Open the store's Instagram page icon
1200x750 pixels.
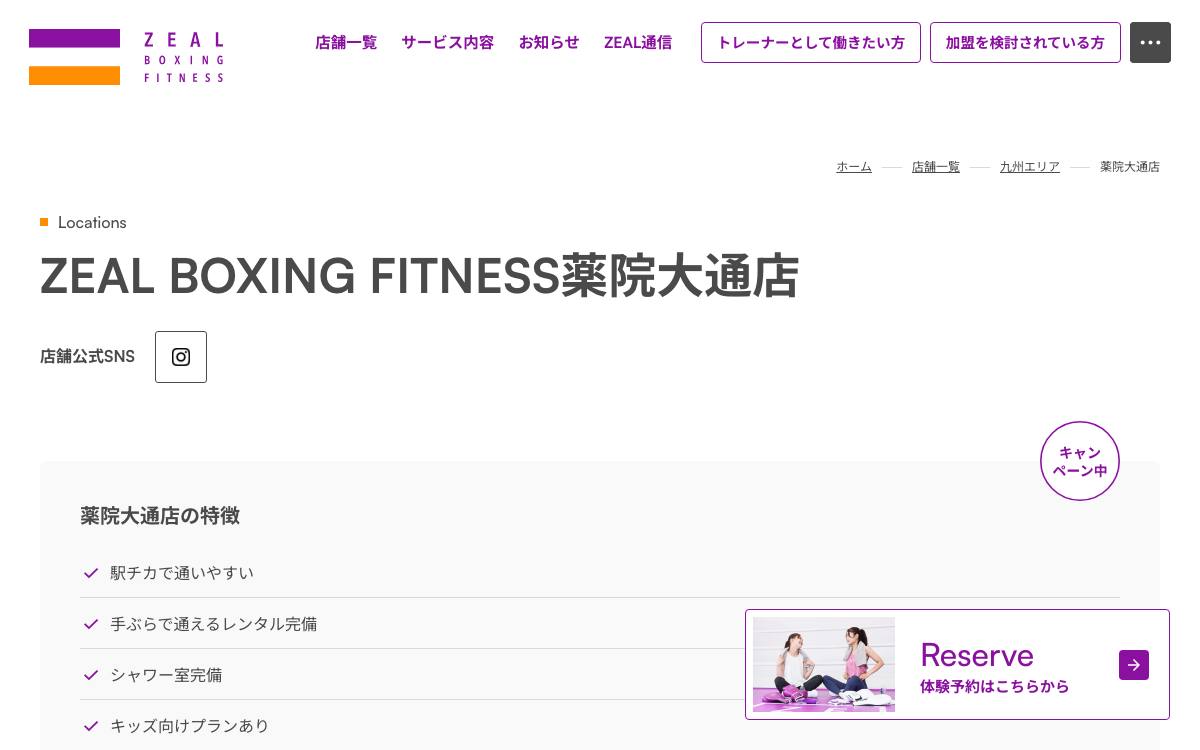coord(181,357)
